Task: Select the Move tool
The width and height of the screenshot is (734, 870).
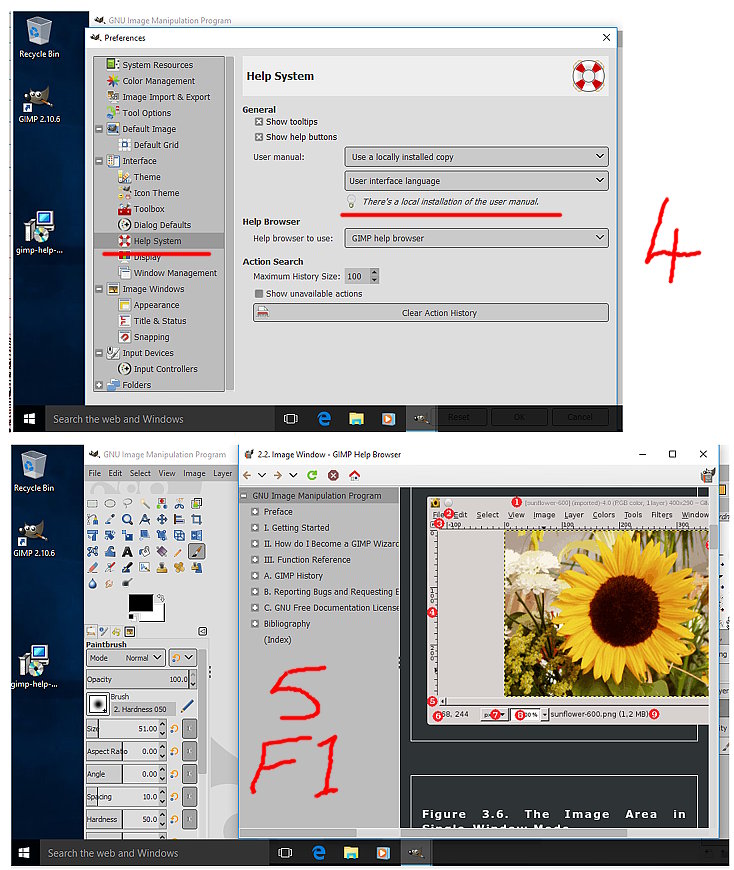Action: click(x=162, y=519)
